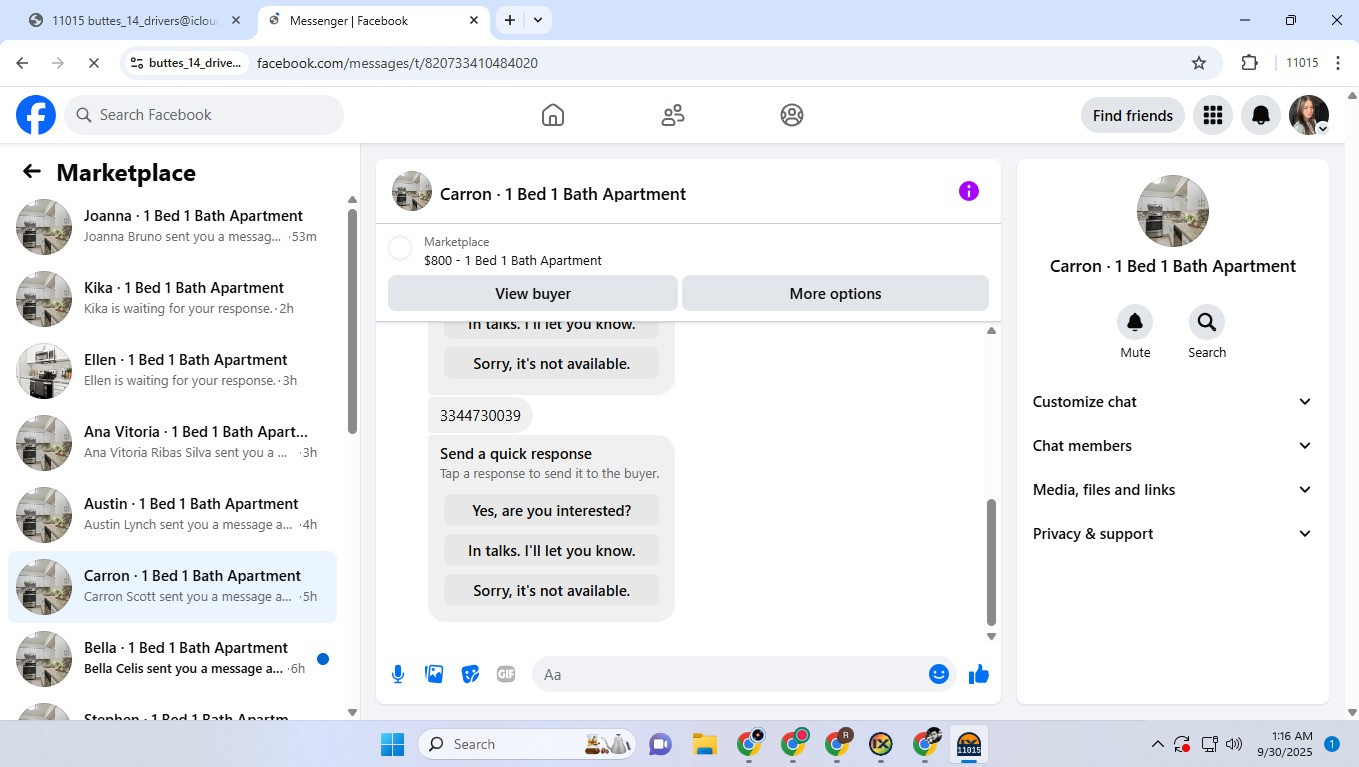Open Bella's unread conversation
This screenshot has width=1359, height=767.
pyautogui.click(x=172, y=658)
